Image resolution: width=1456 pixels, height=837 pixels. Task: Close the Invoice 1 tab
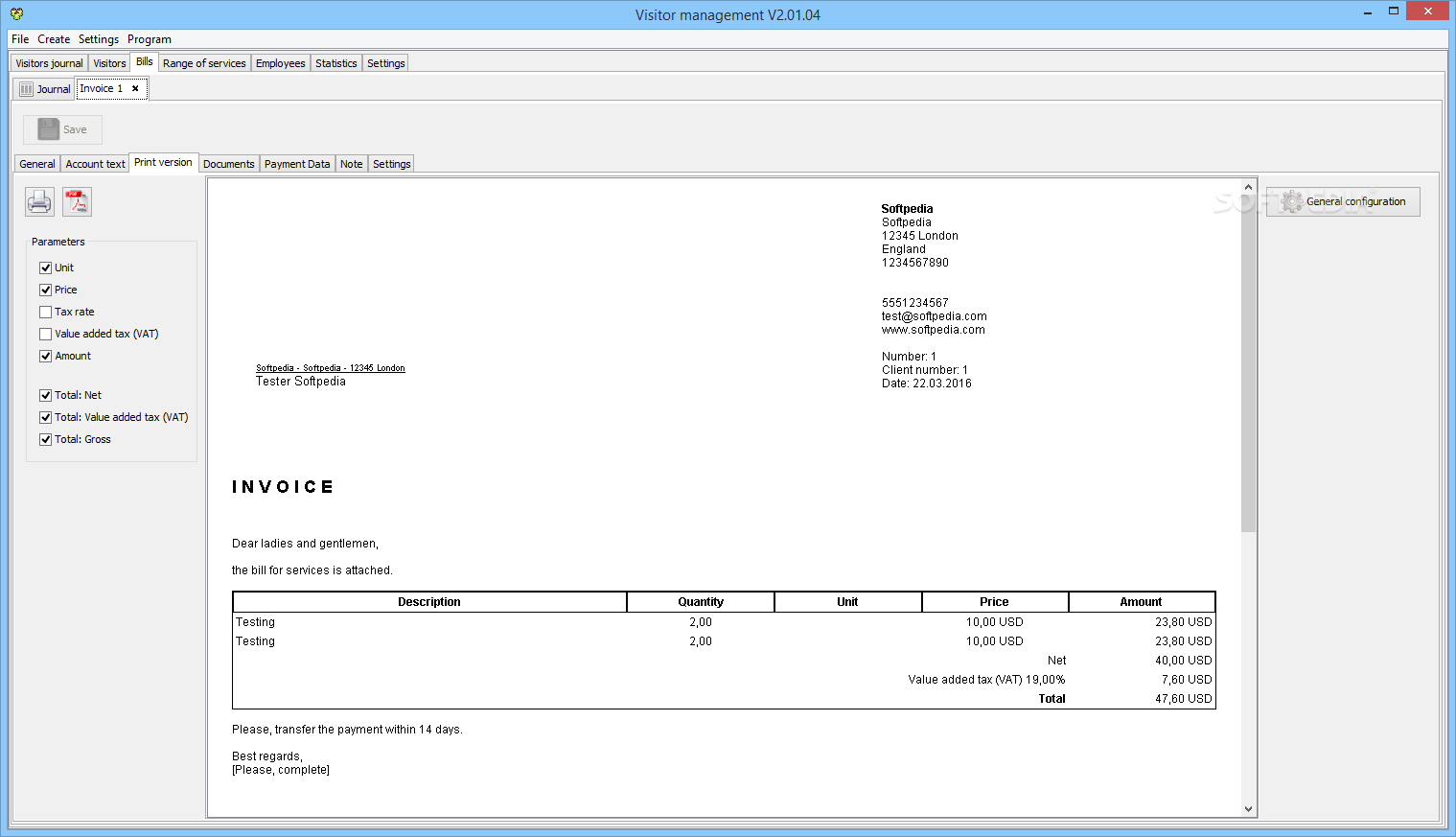tap(135, 88)
